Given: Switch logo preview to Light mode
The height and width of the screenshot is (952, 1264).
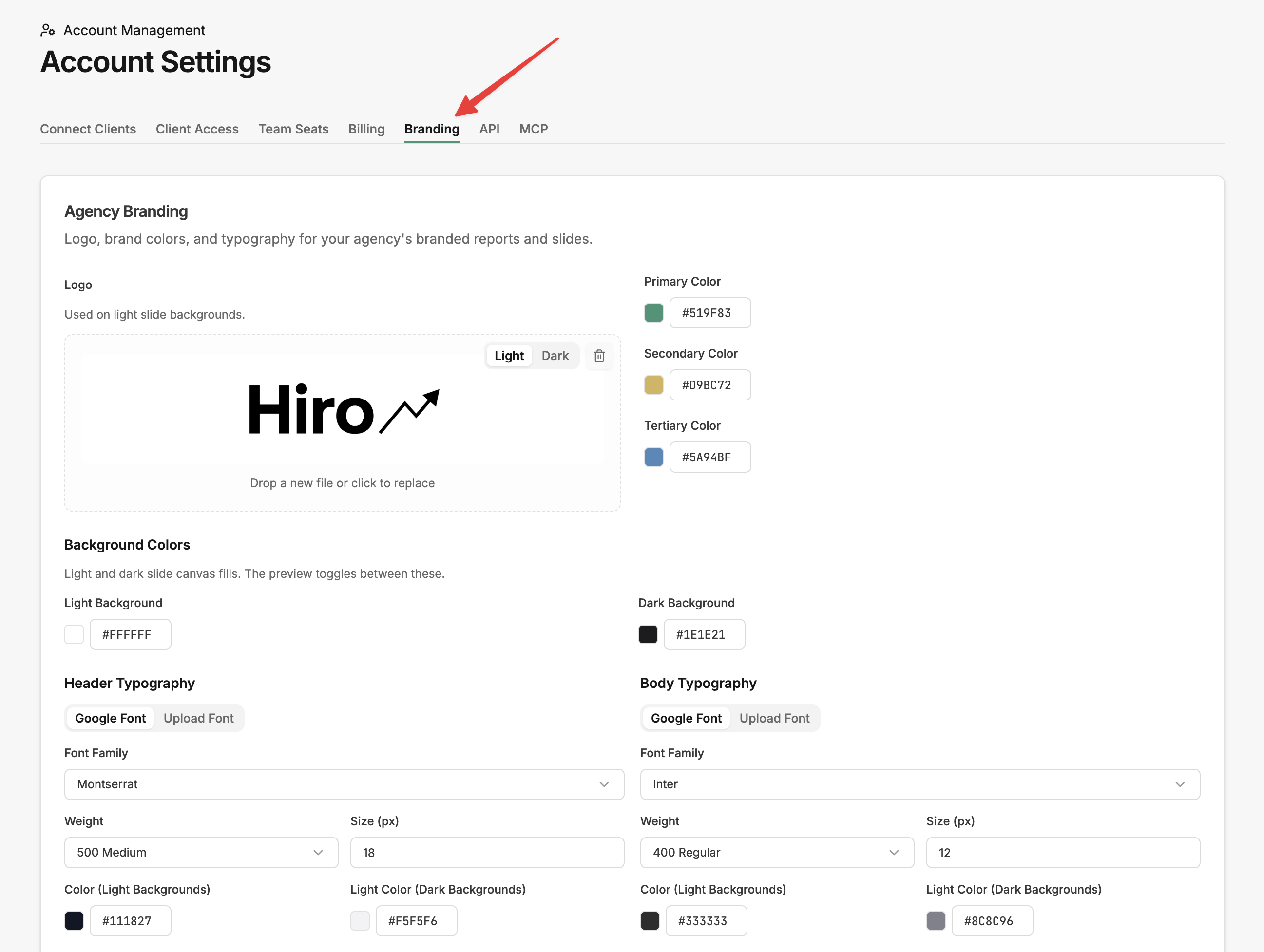Looking at the screenshot, I should coord(509,356).
